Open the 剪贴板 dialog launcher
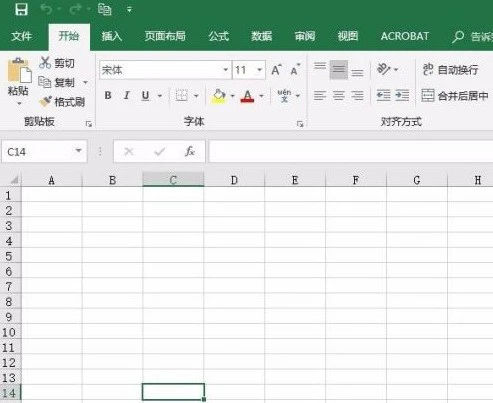The image size is (493, 403). pos(89,124)
